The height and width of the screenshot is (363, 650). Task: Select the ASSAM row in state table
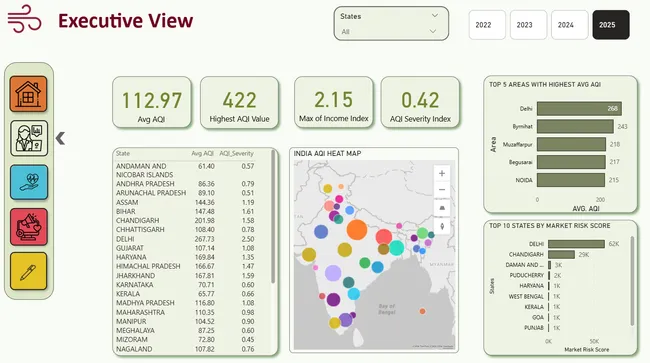coord(185,202)
